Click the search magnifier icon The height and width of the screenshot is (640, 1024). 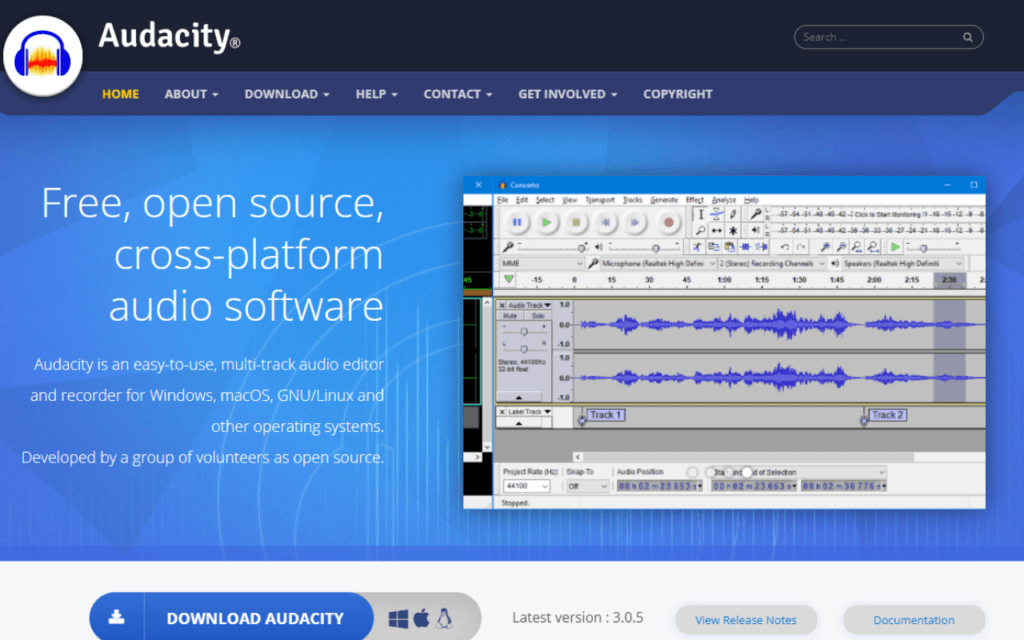point(968,37)
